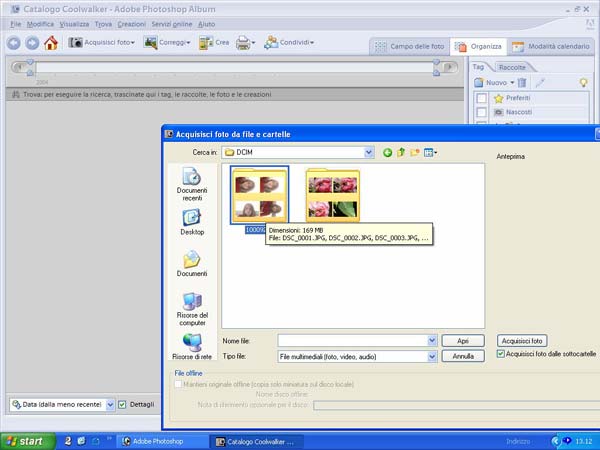Click the right timeline scroll arrow
The width and height of the screenshot is (600, 450).
450,67
